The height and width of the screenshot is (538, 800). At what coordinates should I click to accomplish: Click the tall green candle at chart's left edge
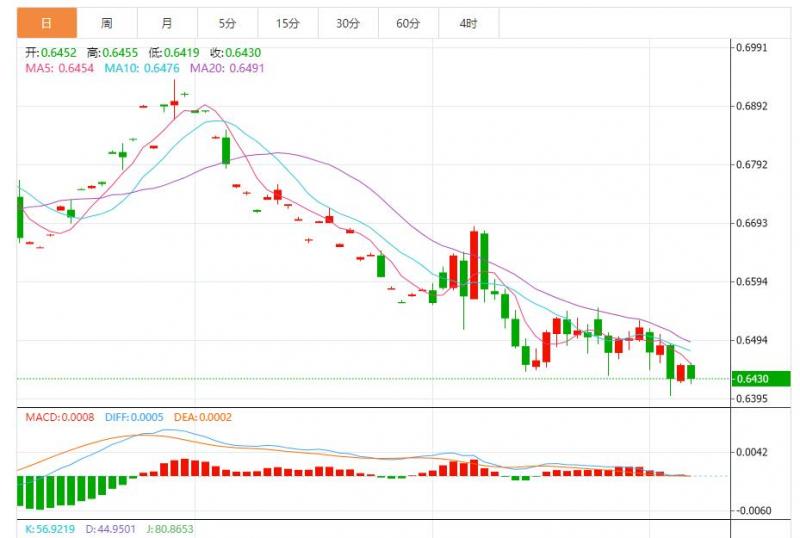pos(20,217)
